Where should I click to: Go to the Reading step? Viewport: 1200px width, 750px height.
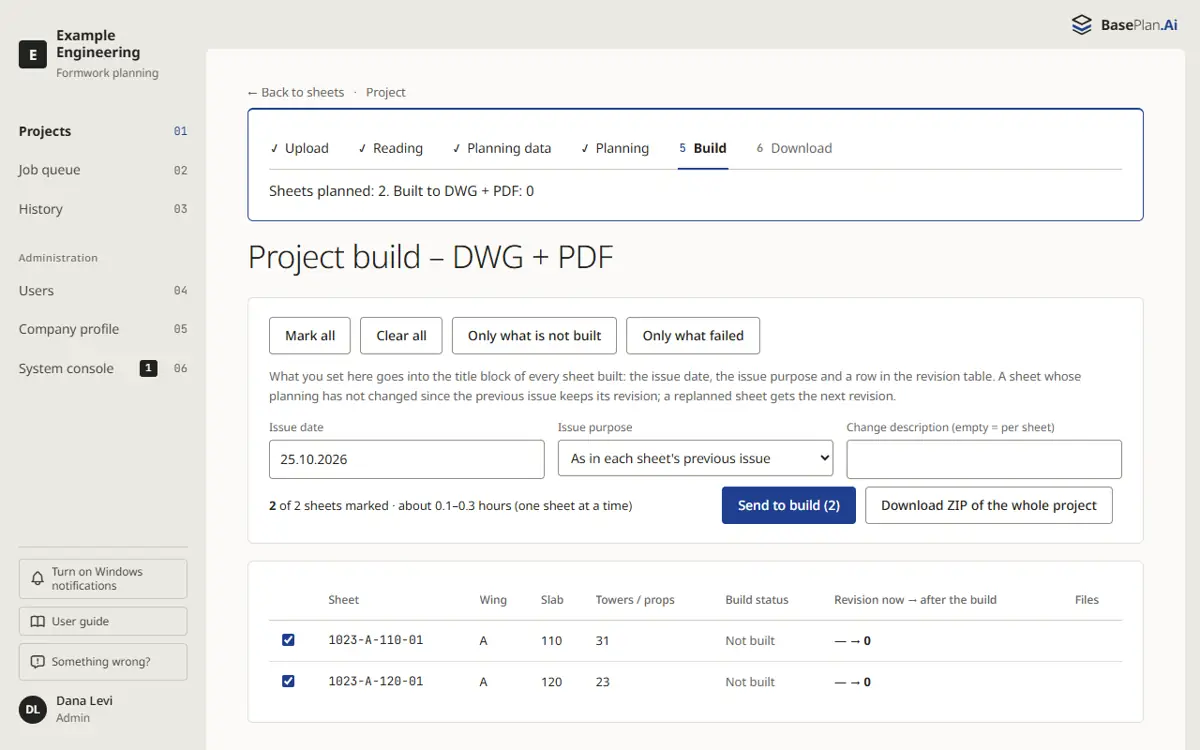[x=390, y=148]
